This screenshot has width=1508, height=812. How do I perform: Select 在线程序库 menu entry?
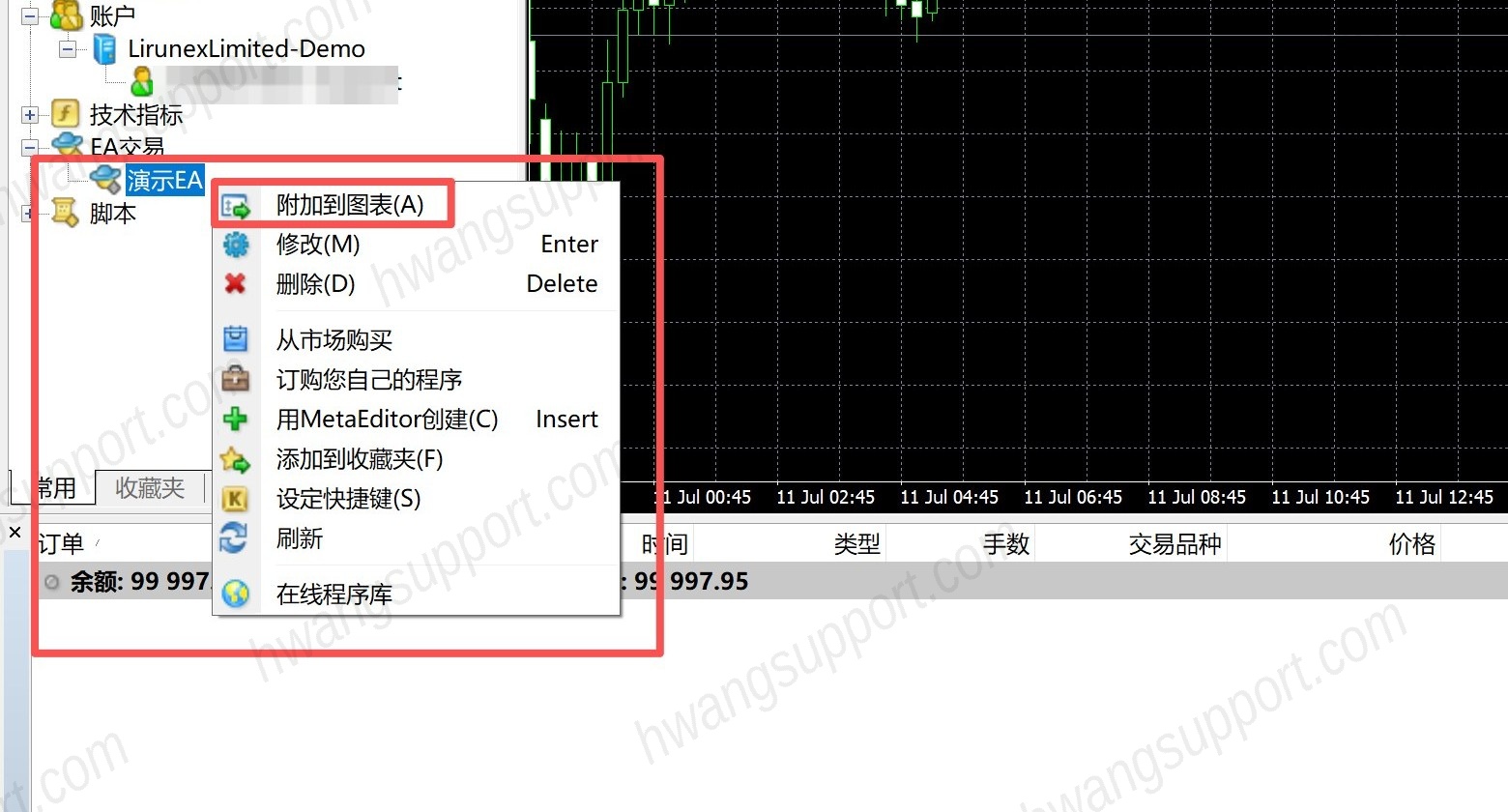[x=417, y=594]
